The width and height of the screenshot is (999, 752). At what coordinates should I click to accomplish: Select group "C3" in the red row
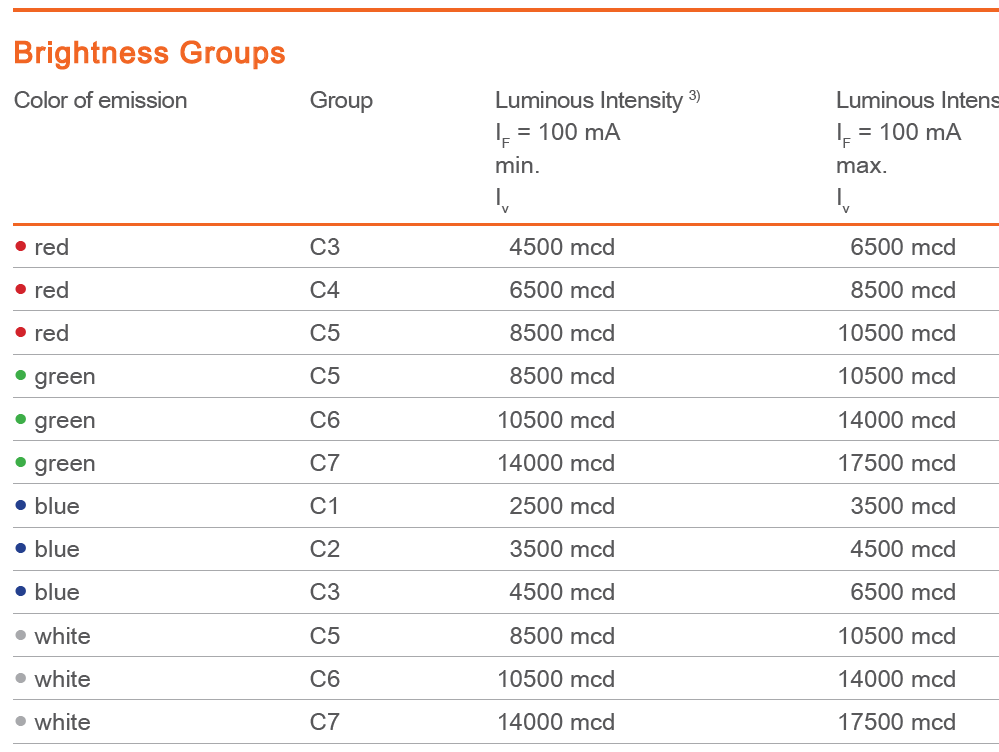(325, 247)
